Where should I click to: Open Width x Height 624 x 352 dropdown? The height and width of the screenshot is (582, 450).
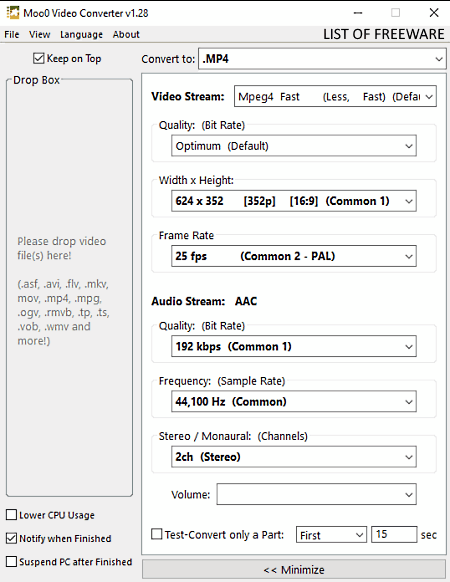pos(294,201)
